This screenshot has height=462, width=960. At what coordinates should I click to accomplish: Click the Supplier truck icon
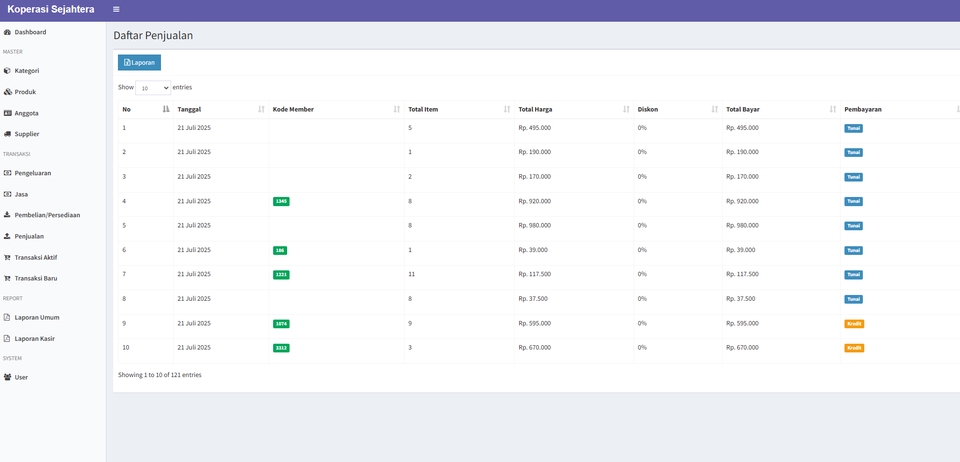[x=7, y=134]
